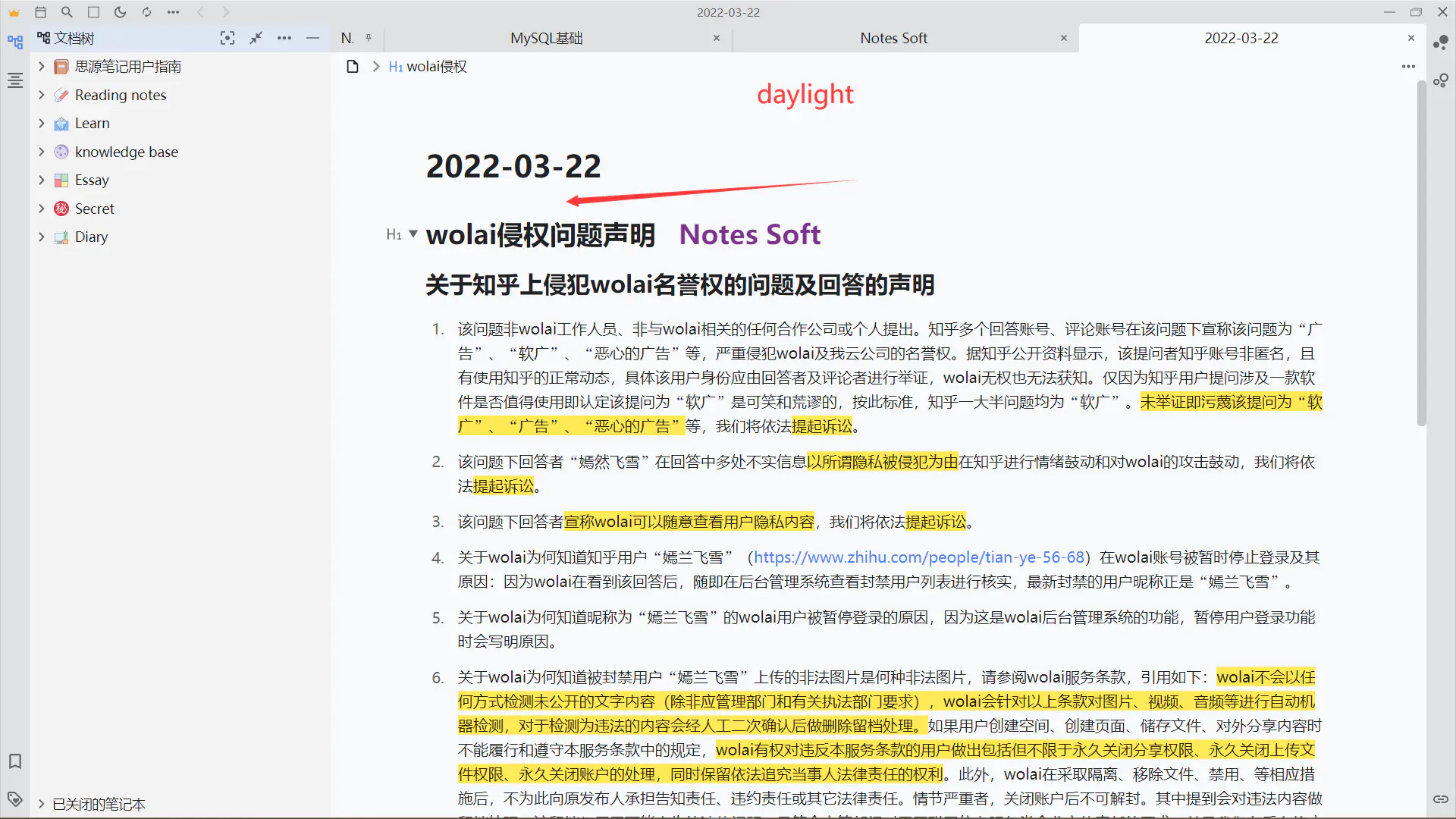Click wolai侵权 in the breadcrumb
Image resolution: width=1456 pixels, height=819 pixels.
tap(436, 67)
